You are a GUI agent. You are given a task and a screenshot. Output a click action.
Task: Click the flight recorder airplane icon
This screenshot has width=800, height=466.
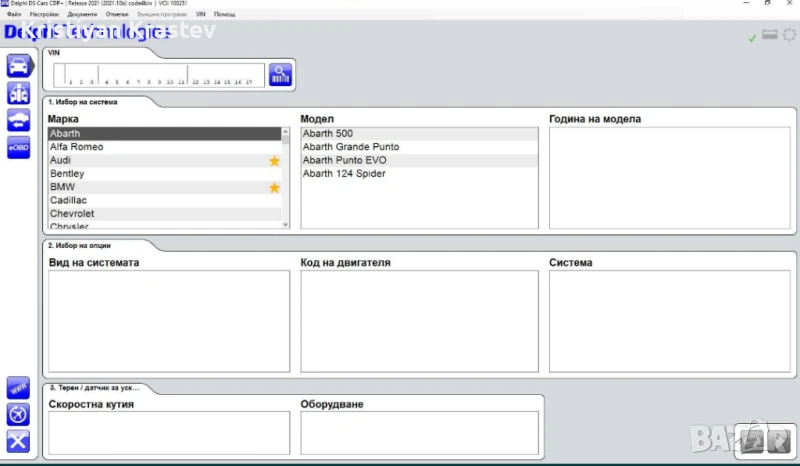[x=18, y=414]
